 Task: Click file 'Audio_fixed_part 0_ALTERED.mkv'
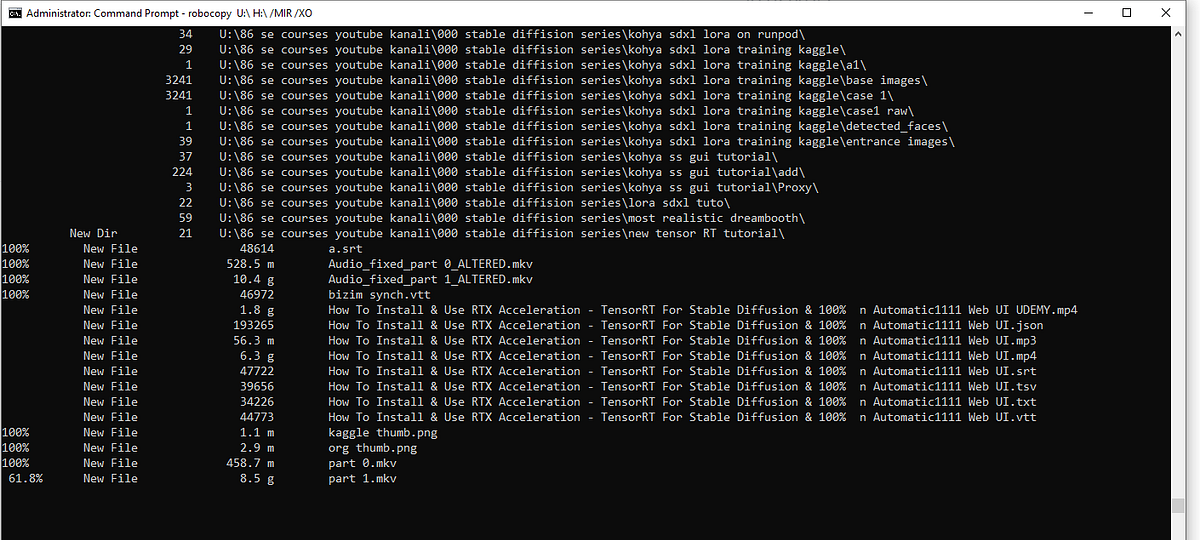click(431, 264)
